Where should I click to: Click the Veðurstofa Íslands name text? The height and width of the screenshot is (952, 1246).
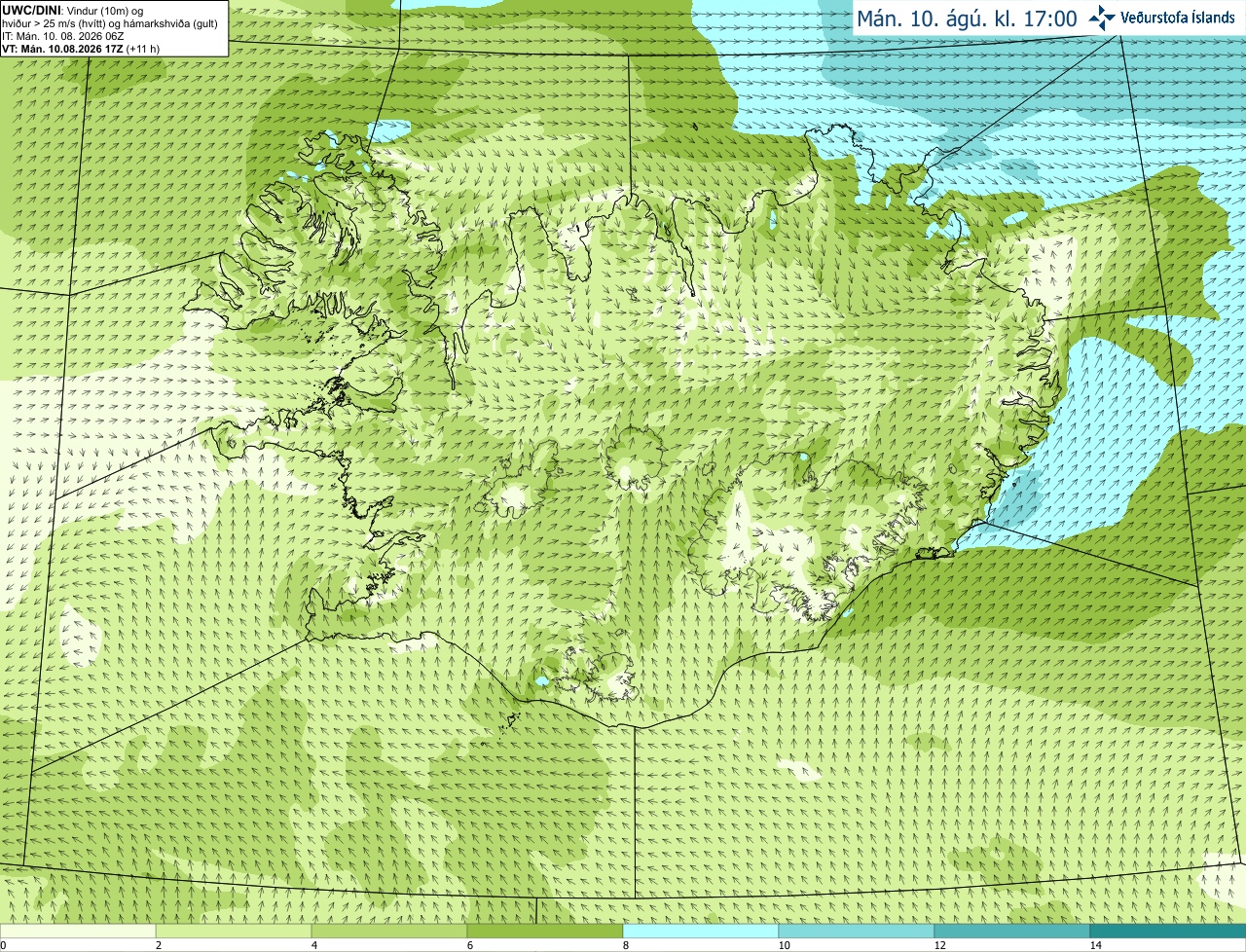click(x=1178, y=18)
